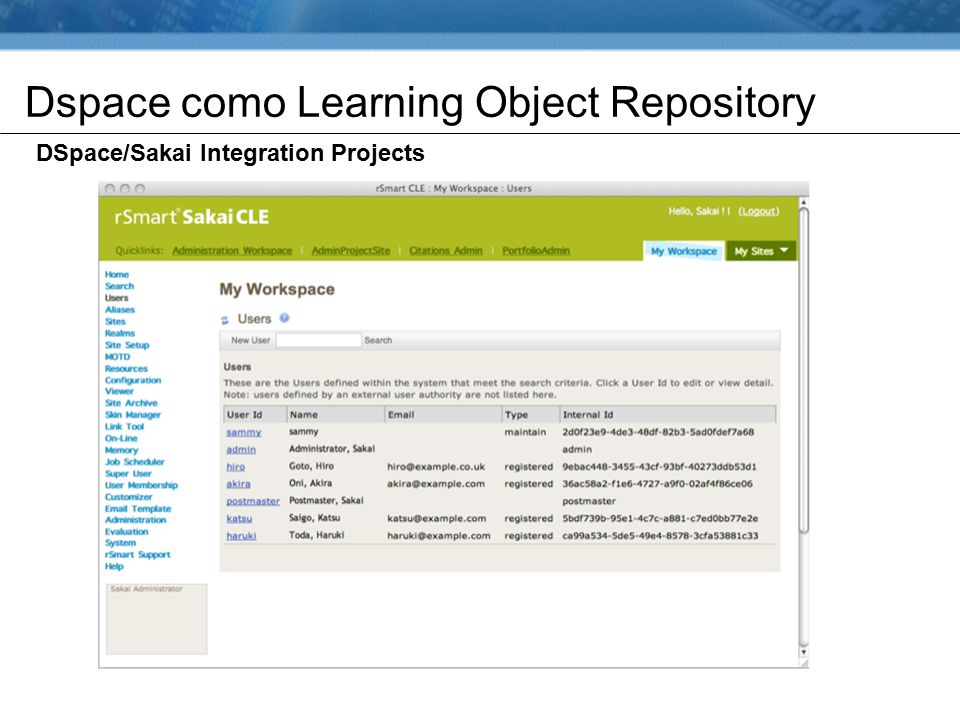Open rSmart Support in the left menu
This screenshot has width=960, height=720.
[x=138, y=554]
